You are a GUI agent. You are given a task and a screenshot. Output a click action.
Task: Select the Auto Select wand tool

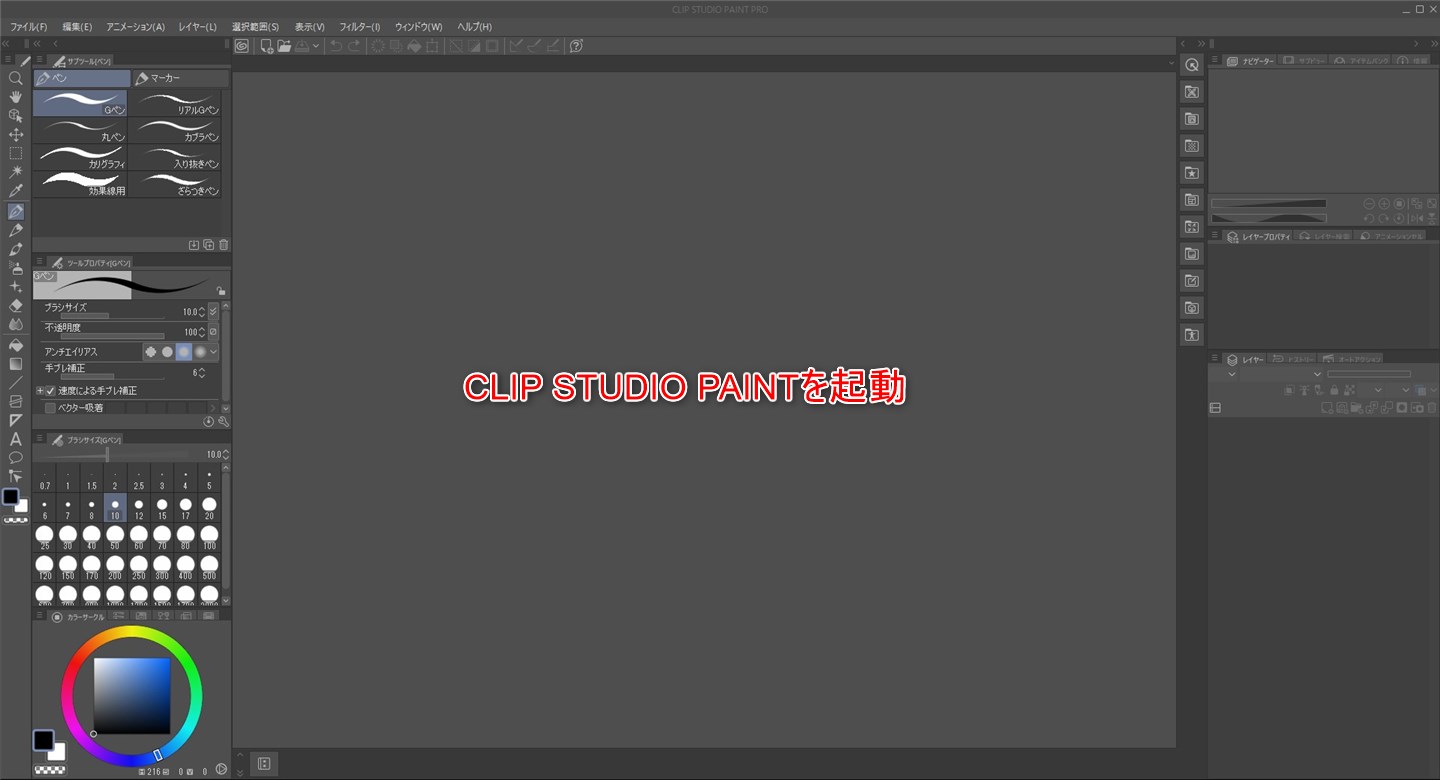15,173
